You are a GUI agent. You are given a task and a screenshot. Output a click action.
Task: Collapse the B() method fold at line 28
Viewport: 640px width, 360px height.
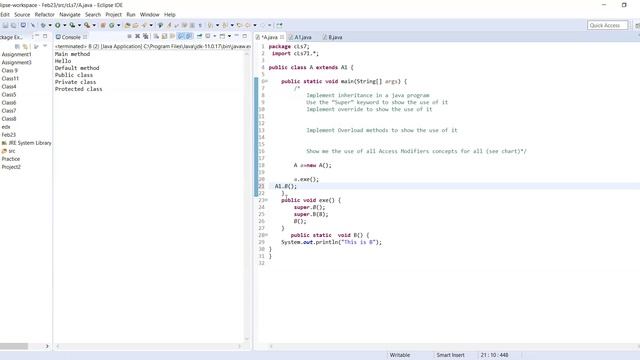click(266, 235)
